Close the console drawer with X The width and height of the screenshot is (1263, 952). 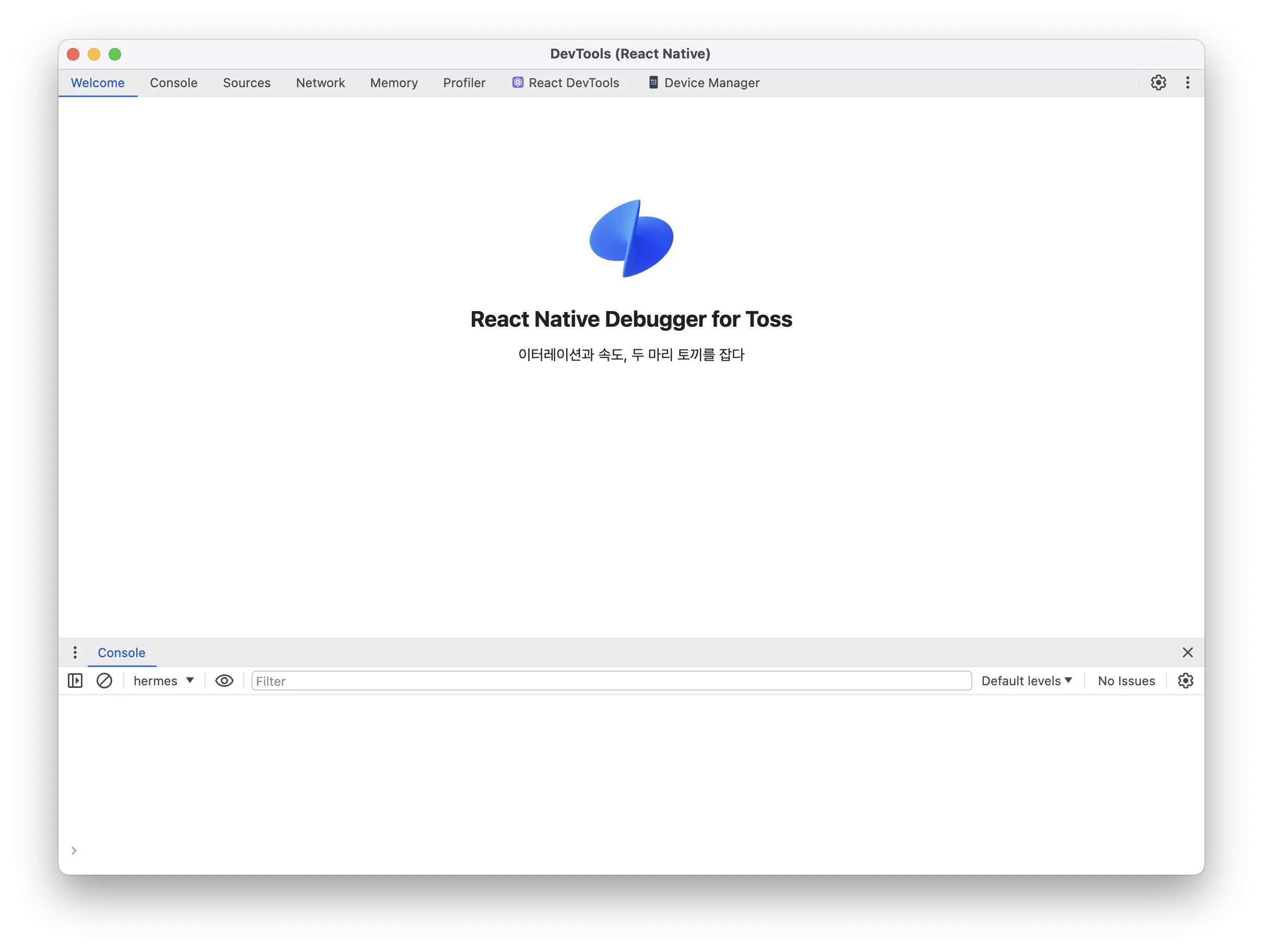1188,653
